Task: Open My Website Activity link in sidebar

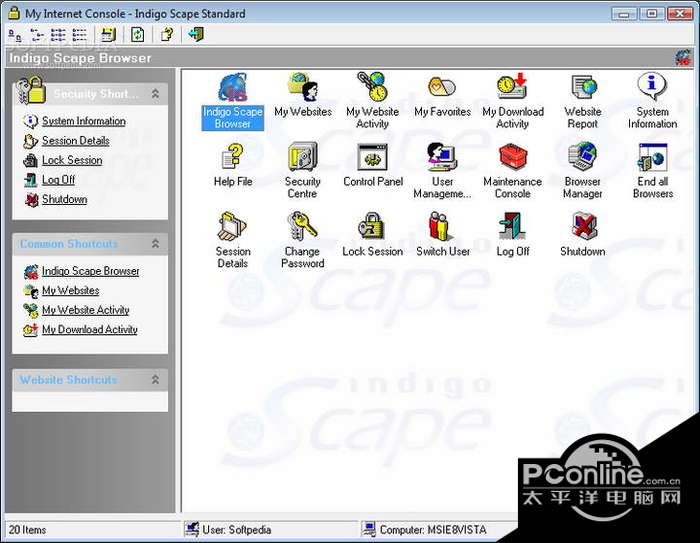Action: pos(86,310)
